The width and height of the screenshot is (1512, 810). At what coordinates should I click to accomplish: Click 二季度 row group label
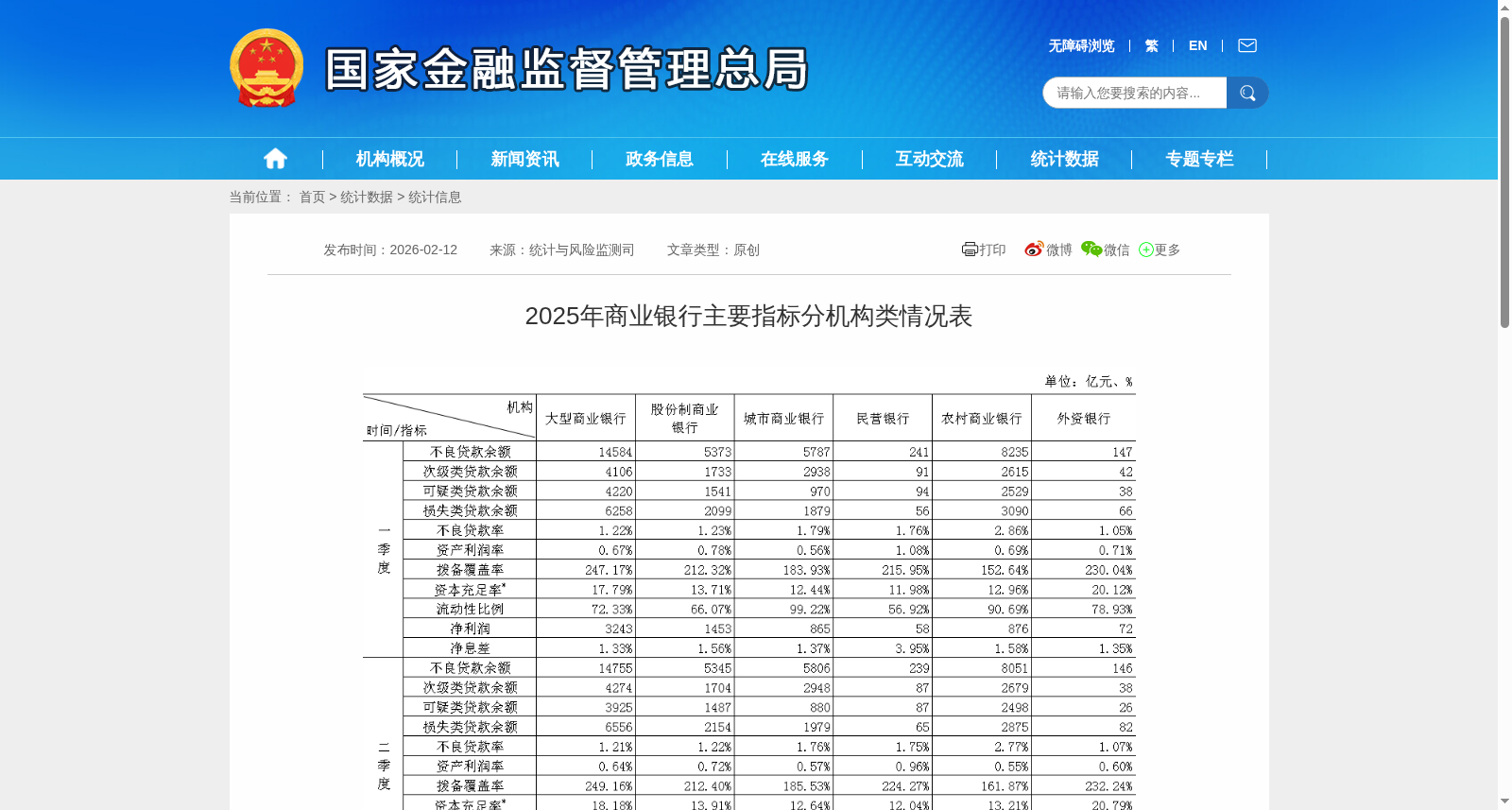pyautogui.click(x=384, y=766)
